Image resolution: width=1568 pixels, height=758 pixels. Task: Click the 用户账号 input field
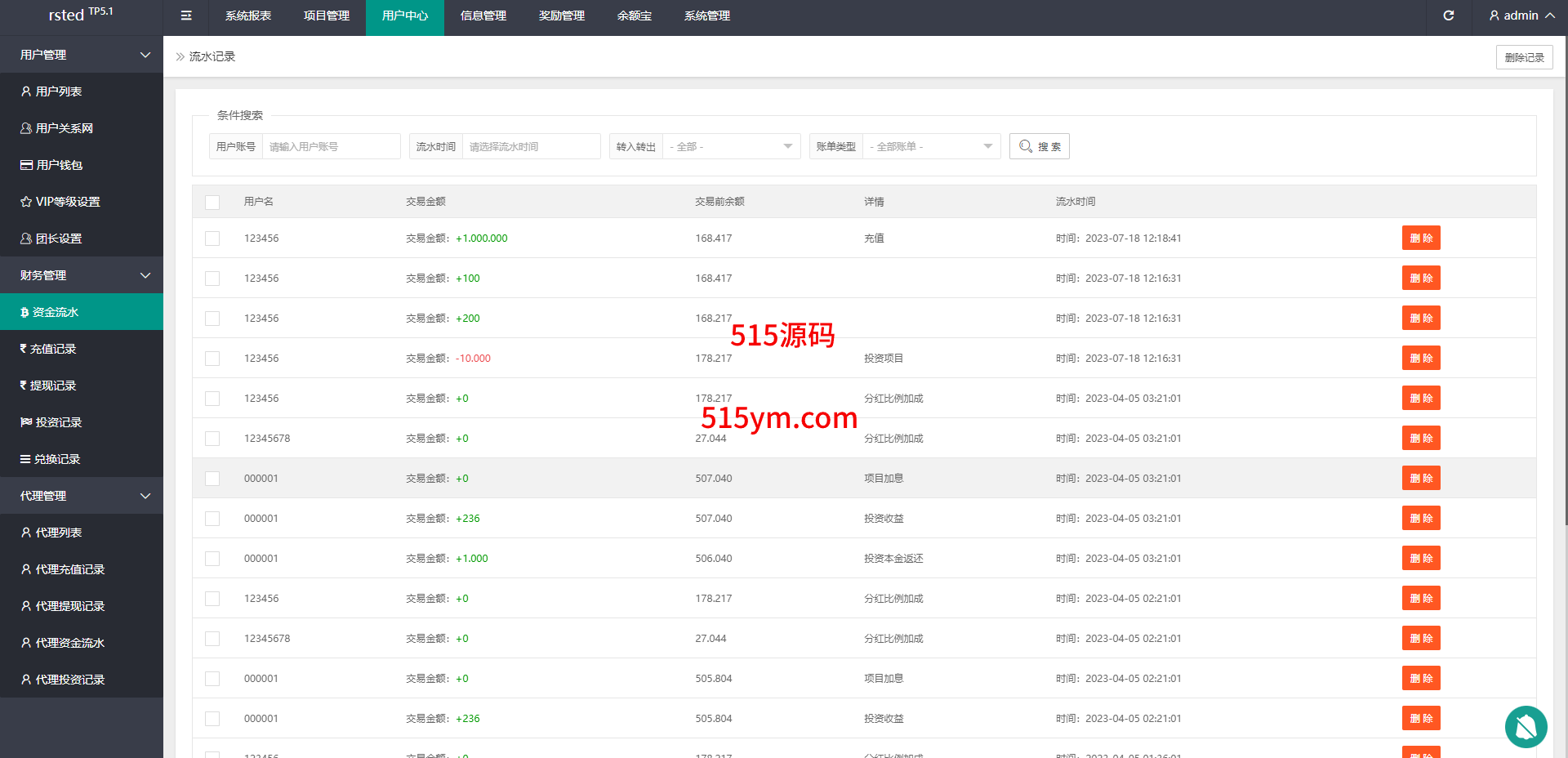coord(331,147)
